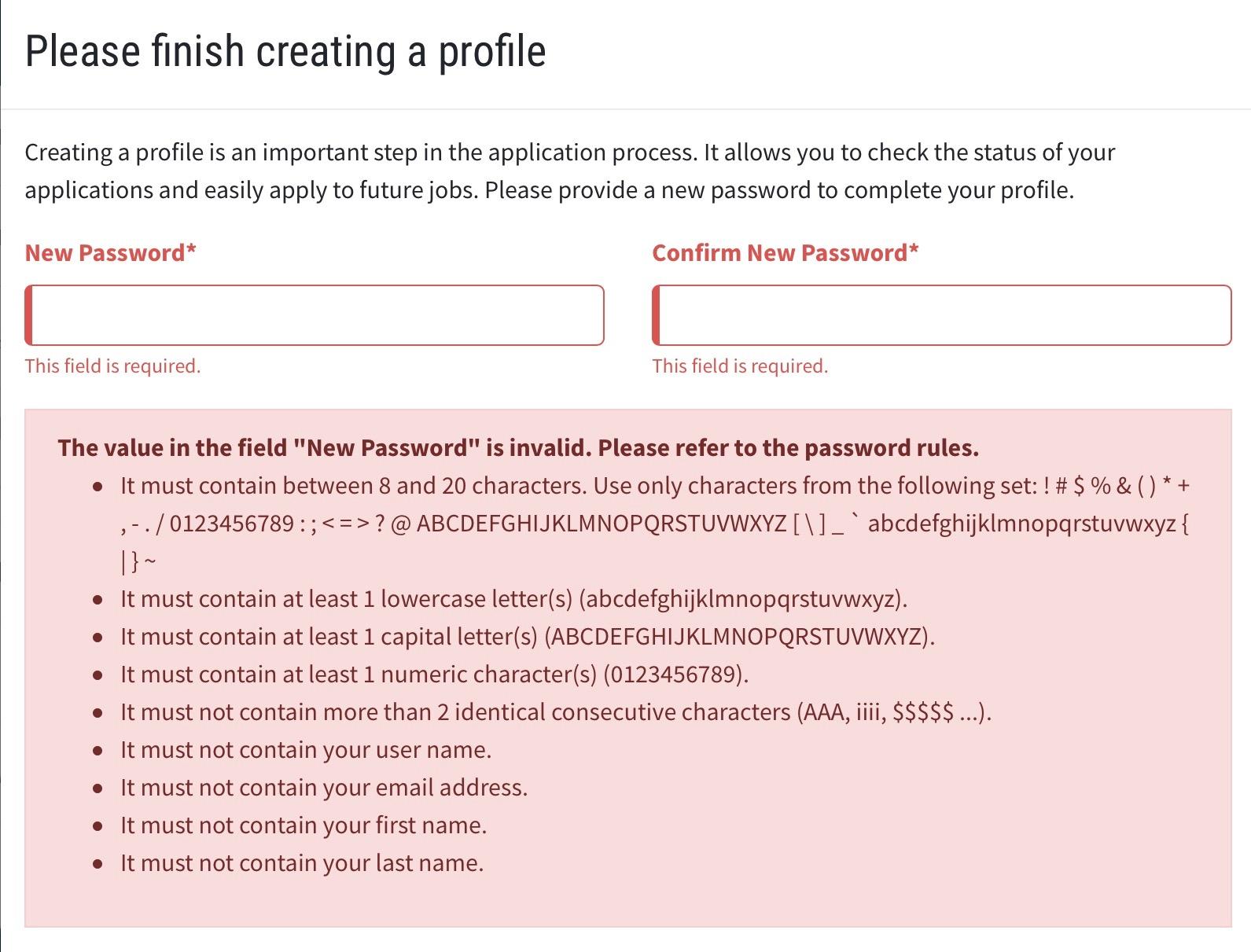Screen dimensions: 1251x952
Task: Click the 'Please finish creating a profile' heading
Action: 285,50
